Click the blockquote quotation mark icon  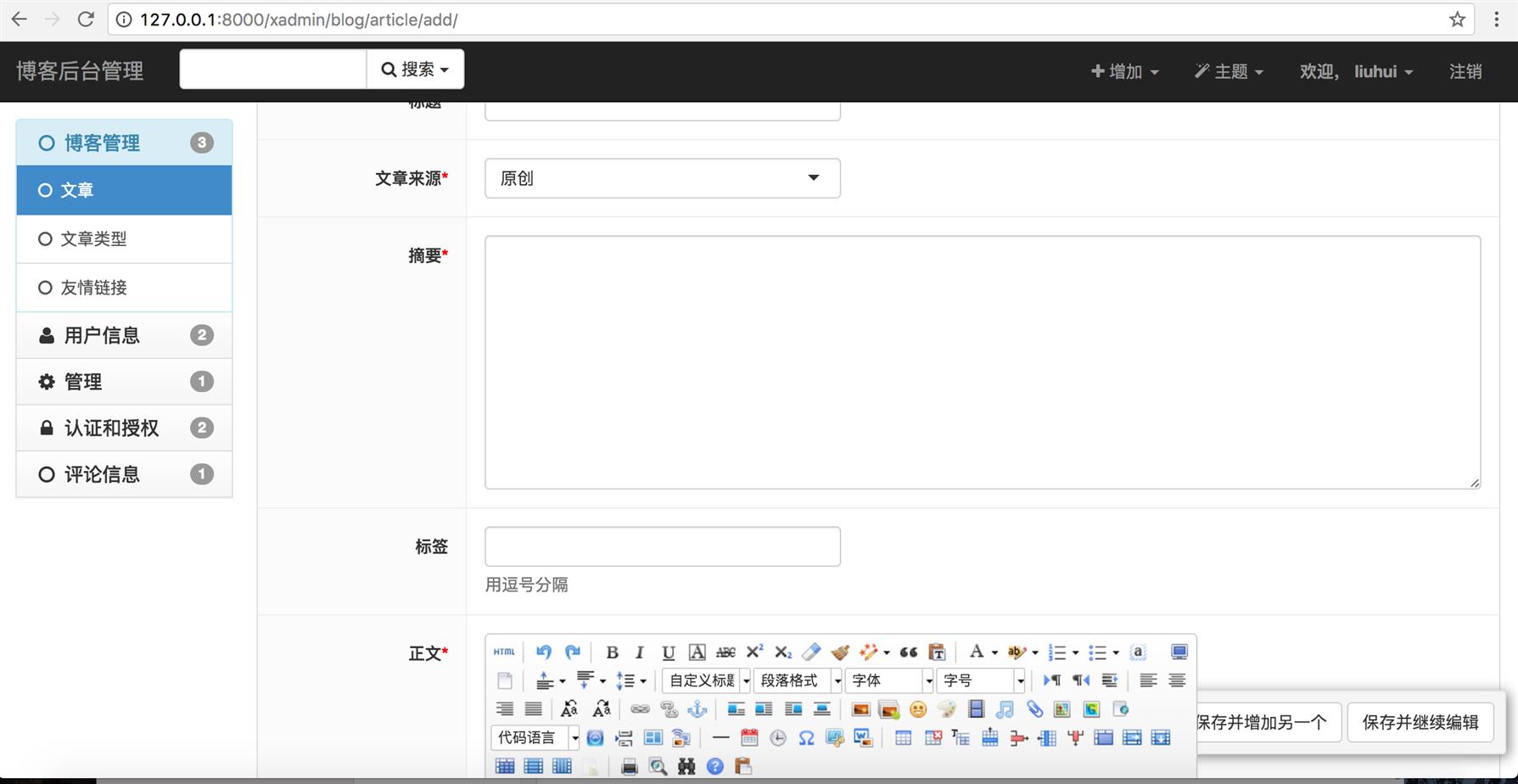click(x=908, y=652)
